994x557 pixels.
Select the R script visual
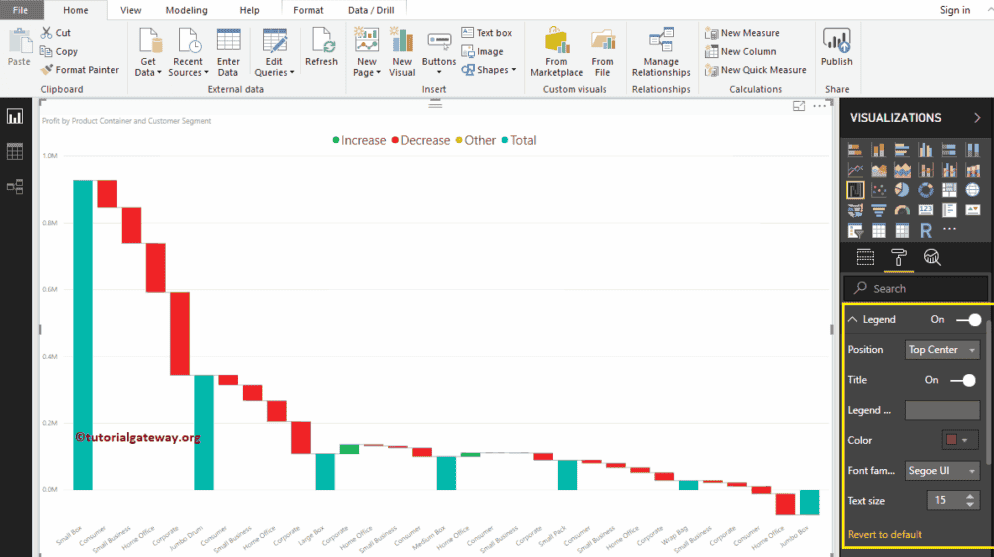926,231
